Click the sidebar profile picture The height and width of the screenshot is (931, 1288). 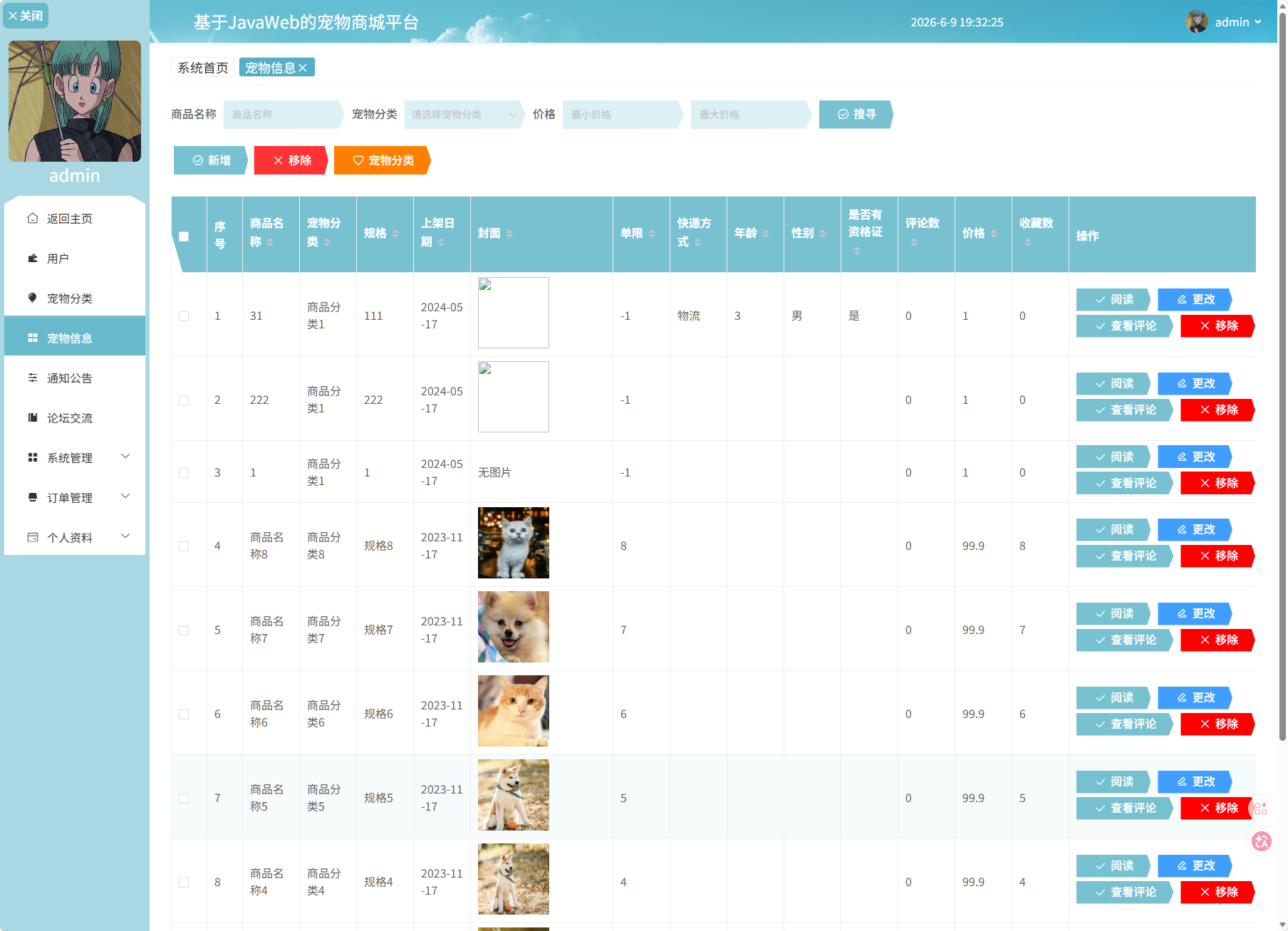pyautogui.click(x=75, y=101)
